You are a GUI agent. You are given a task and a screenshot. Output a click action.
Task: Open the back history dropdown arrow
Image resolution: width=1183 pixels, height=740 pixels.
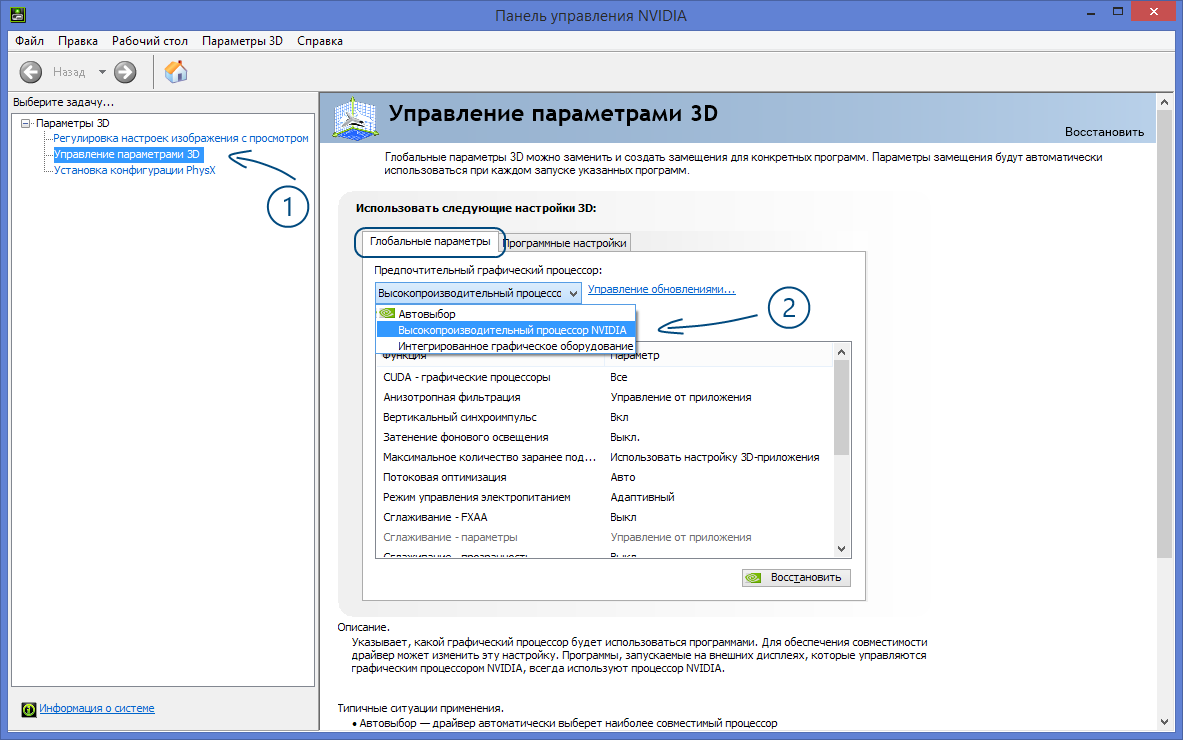click(x=102, y=72)
